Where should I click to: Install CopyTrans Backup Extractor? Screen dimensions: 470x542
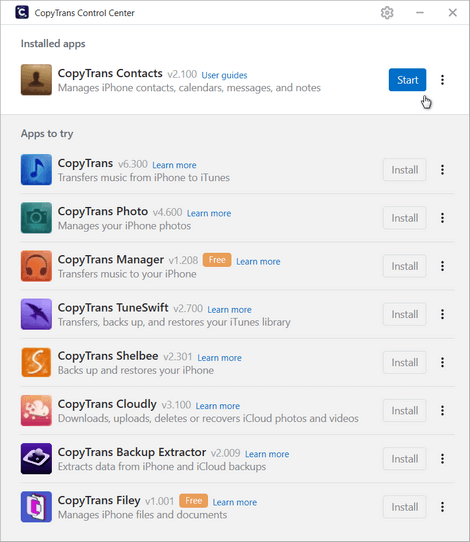[405, 459]
